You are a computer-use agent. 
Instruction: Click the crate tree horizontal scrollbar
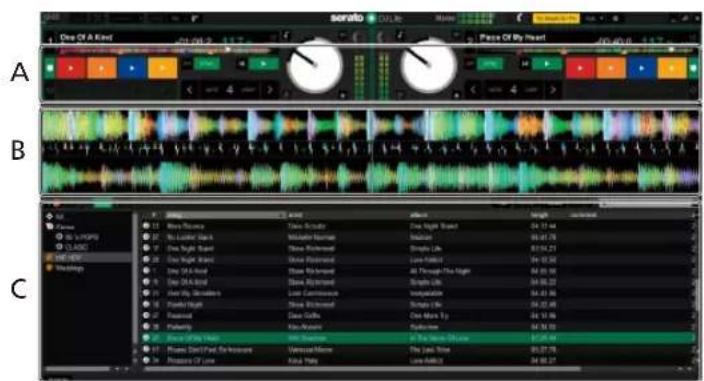[x=77, y=369]
